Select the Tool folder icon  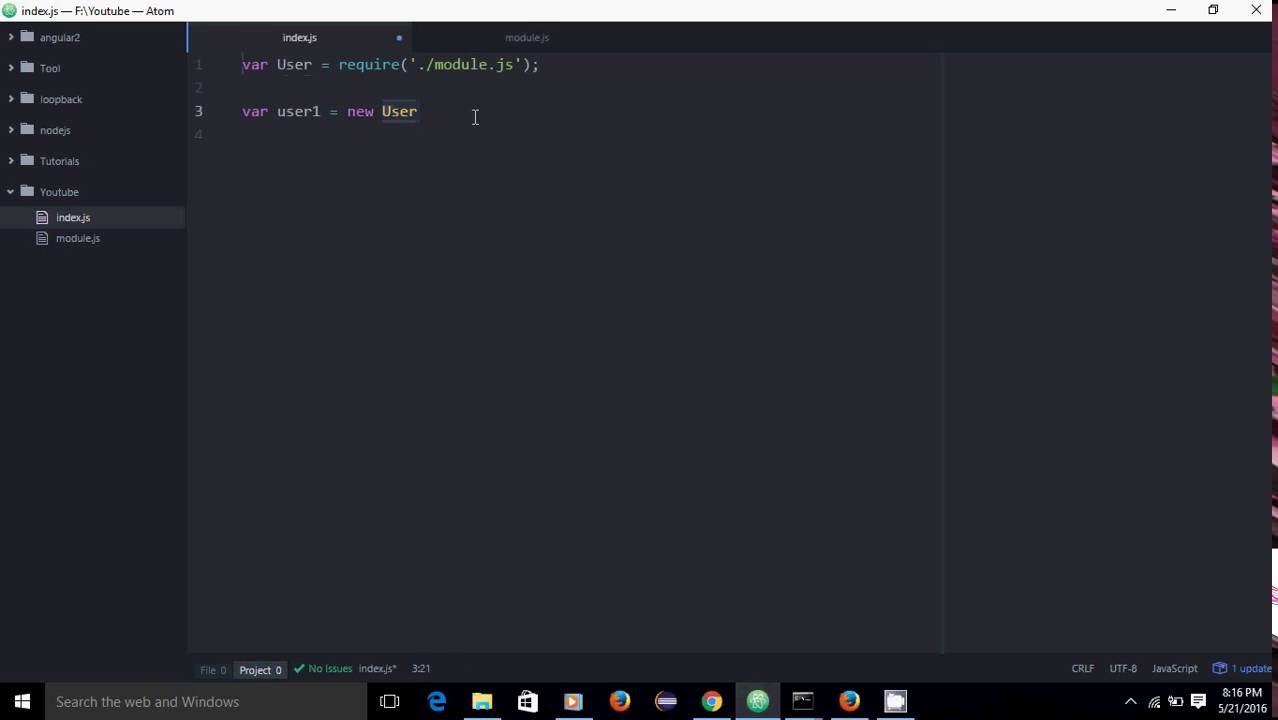28,68
